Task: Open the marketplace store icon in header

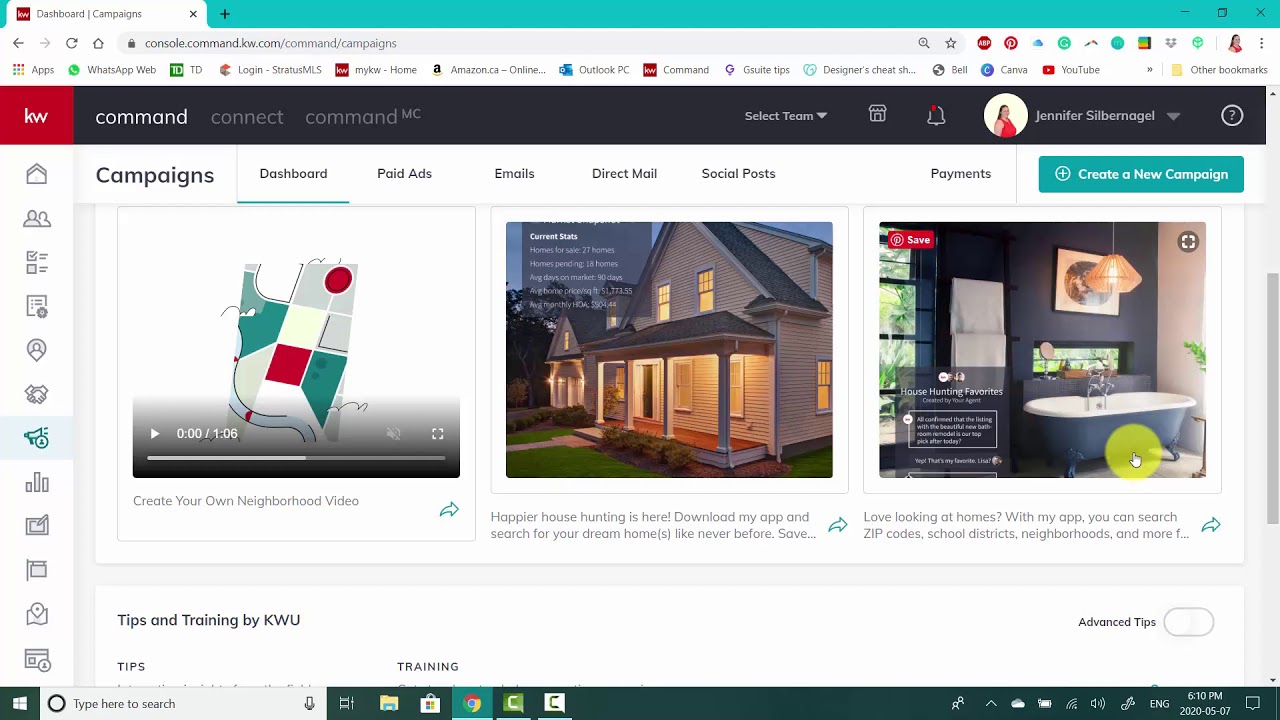Action: click(x=878, y=115)
